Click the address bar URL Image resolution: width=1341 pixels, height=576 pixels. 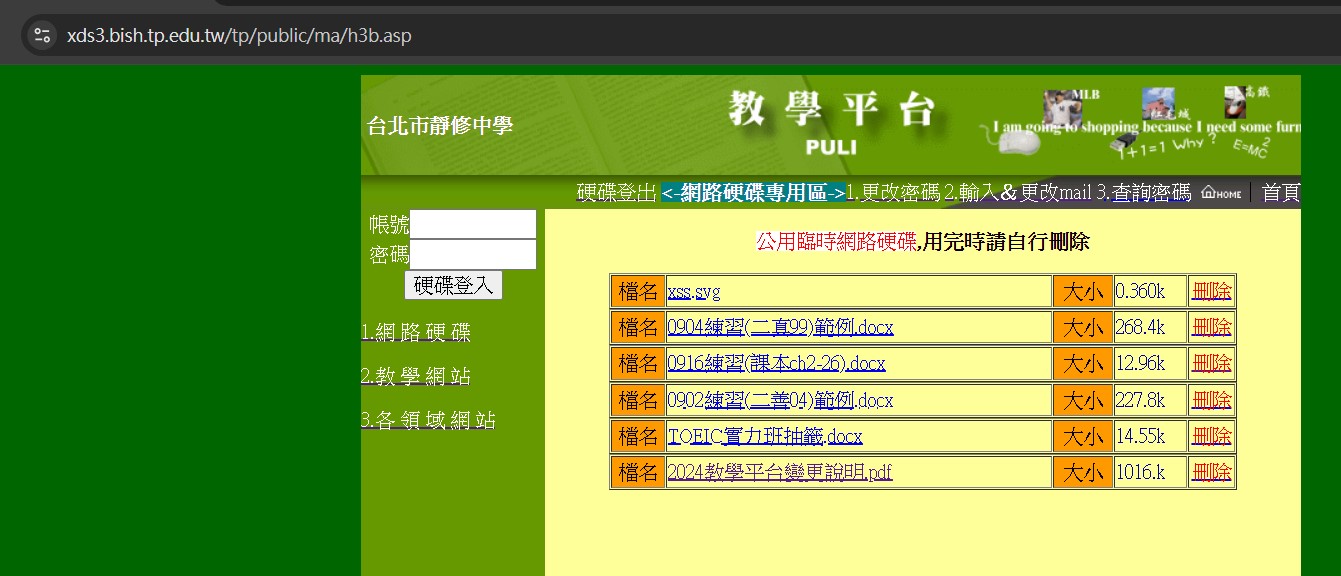click(239, 36)
